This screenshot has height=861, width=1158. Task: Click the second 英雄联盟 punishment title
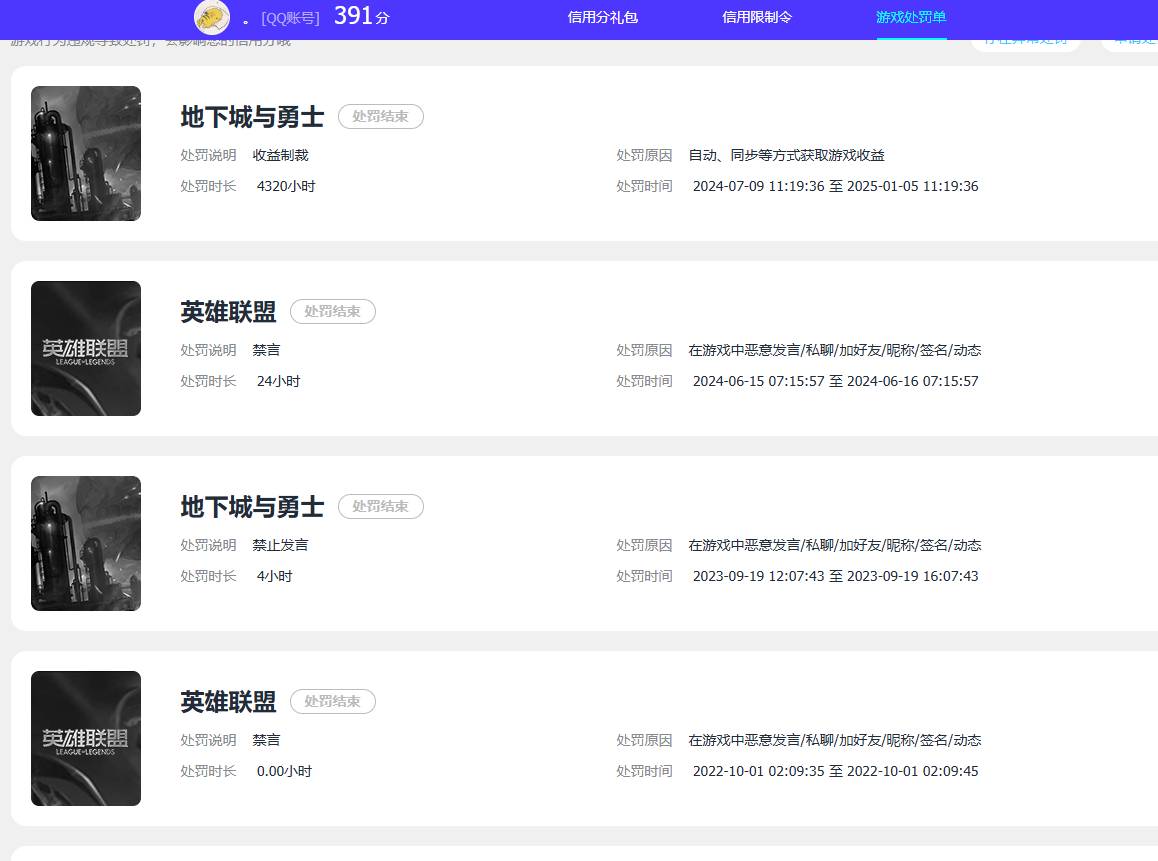(x=227, y=311)
